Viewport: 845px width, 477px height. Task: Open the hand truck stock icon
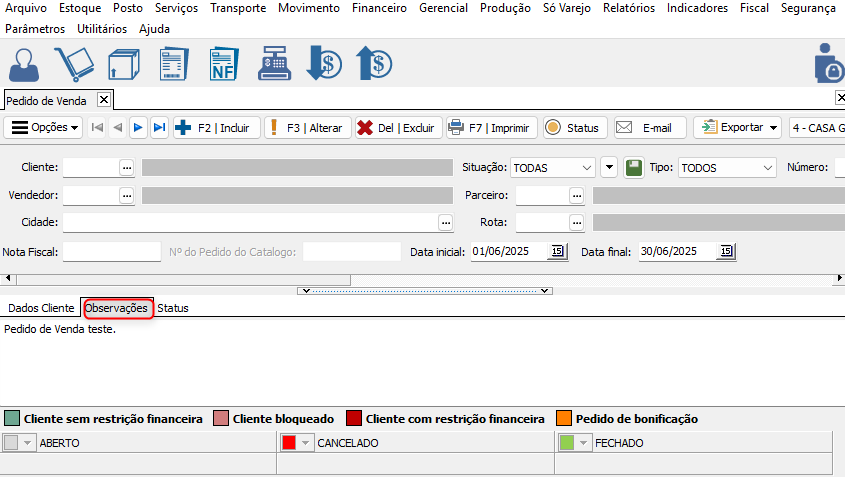73,64
